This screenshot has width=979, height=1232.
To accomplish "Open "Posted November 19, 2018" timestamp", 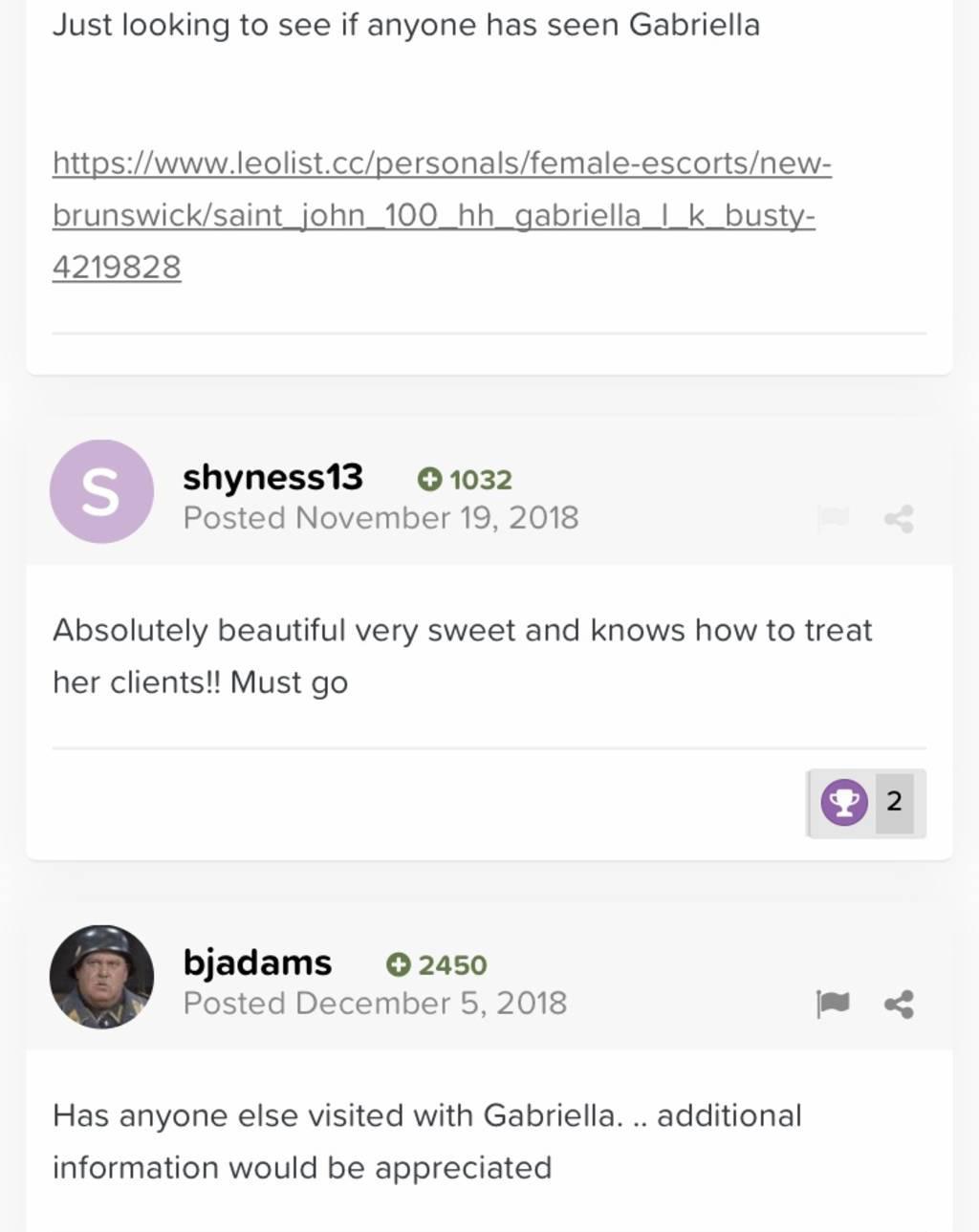I will click(381, 518).
